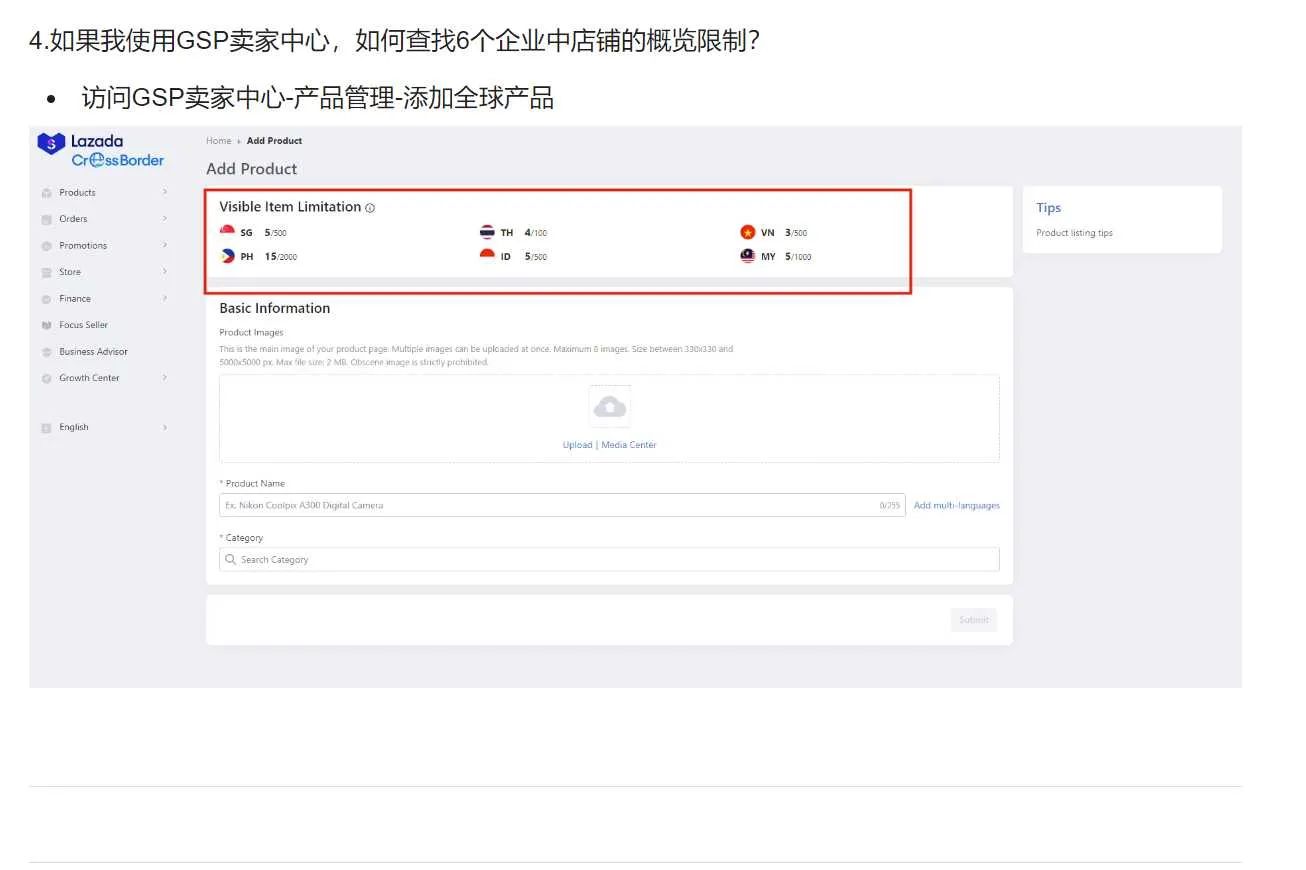This screenshot has height=870, width=1306.
Task: Click the disabled Submit button
Action: [x=973, y=619]
